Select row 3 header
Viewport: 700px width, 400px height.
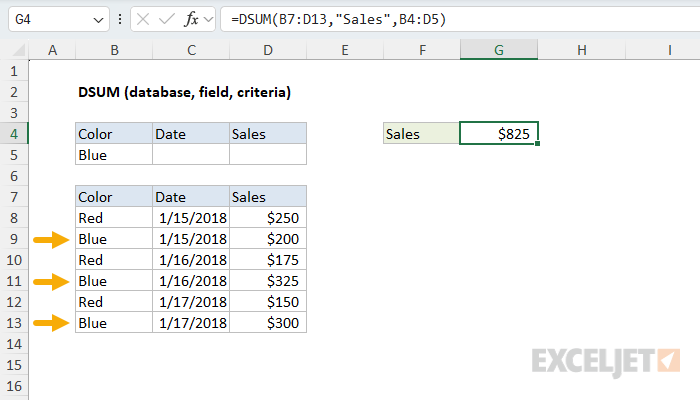pyautogui.click(x=14, y=113)
